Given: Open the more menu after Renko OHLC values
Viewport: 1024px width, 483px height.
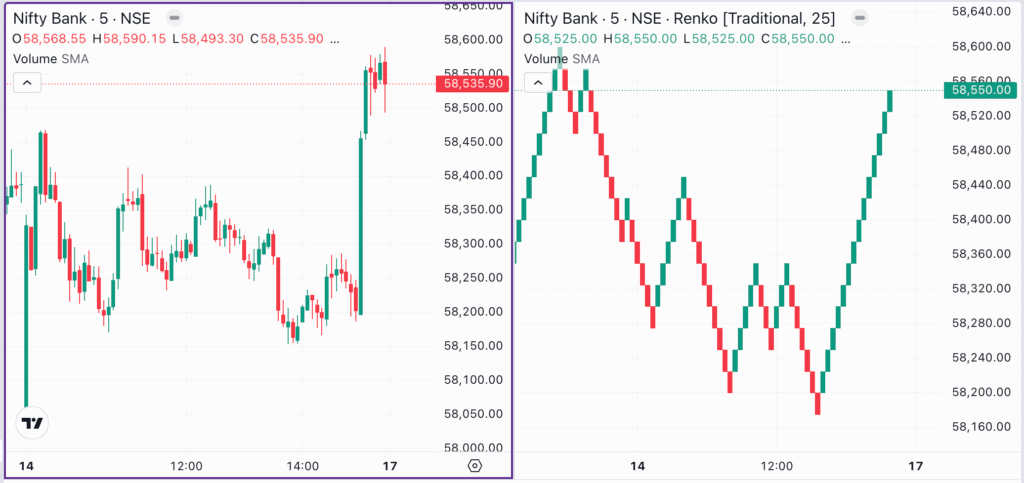Looking at the screenshot, I should pyautogui.click(x=846, y=38).
